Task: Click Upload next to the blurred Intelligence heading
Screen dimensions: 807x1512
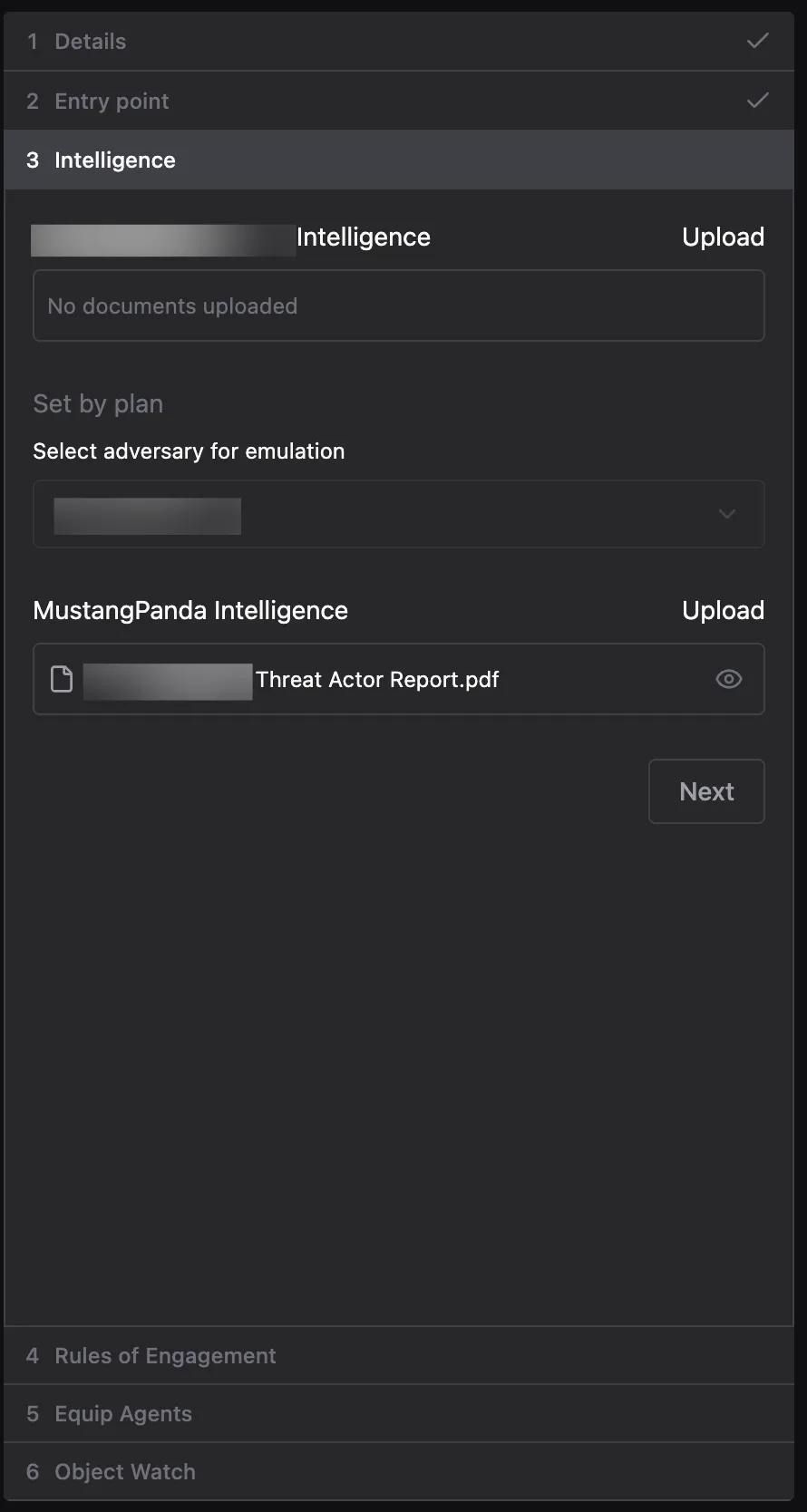Action: 723,237
